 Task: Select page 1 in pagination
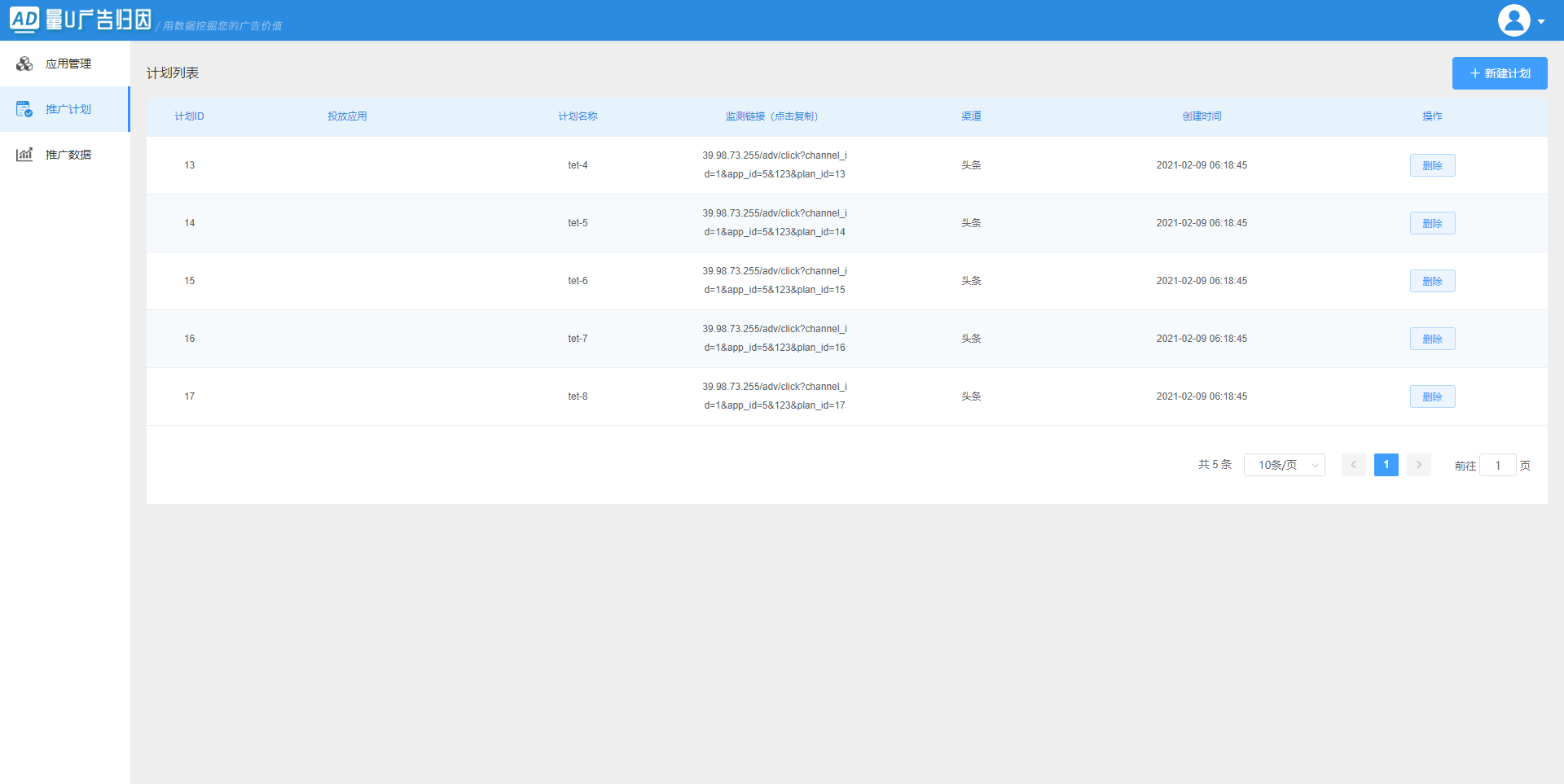tap(1386, 465)
